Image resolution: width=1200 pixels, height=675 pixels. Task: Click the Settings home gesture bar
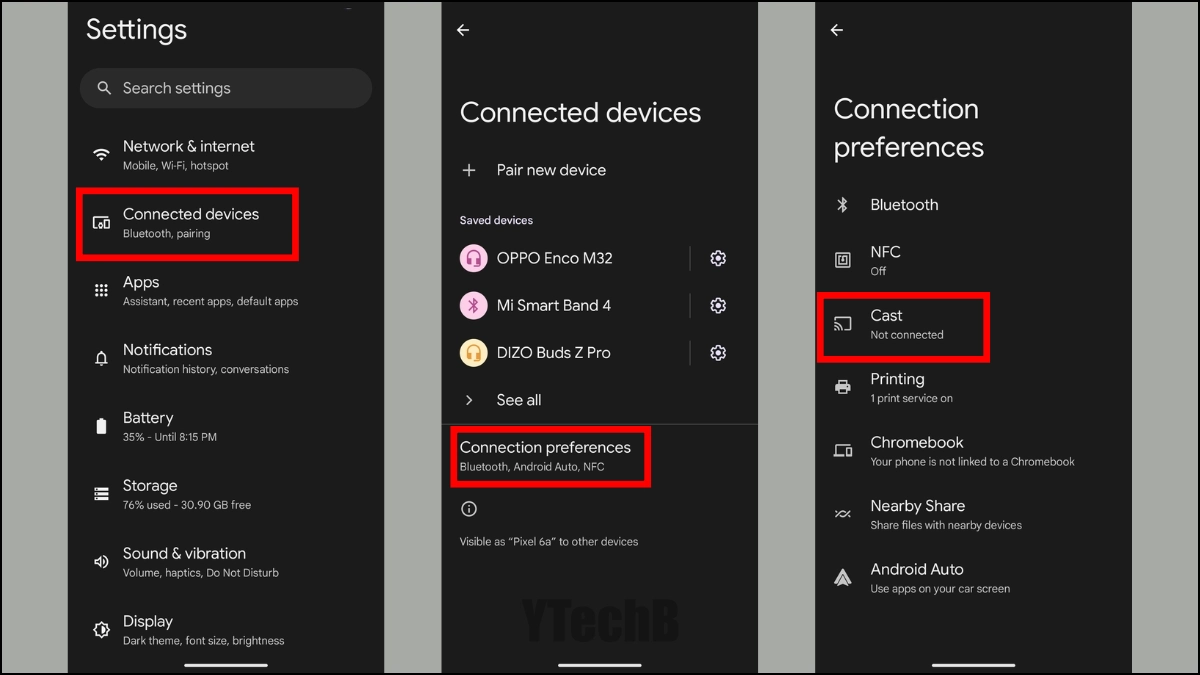226,665
